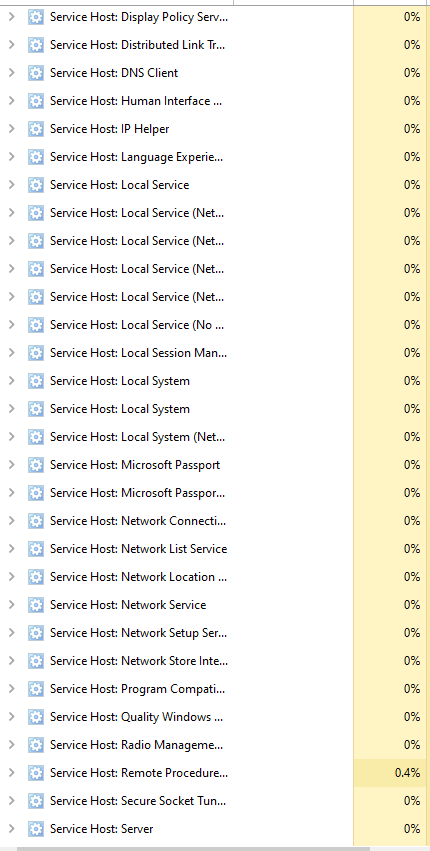Expand the Service Host: Server chevron

click(x=11, y=829)
